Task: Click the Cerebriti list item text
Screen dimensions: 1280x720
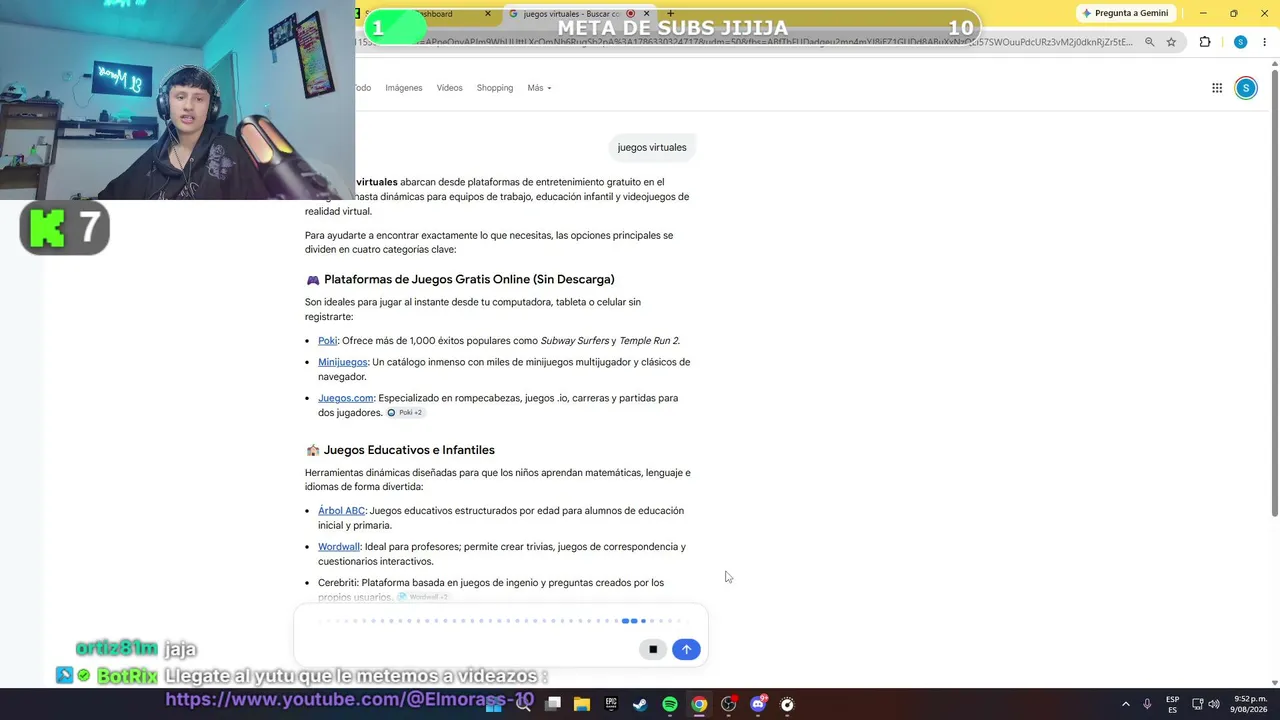Action: 491,590
